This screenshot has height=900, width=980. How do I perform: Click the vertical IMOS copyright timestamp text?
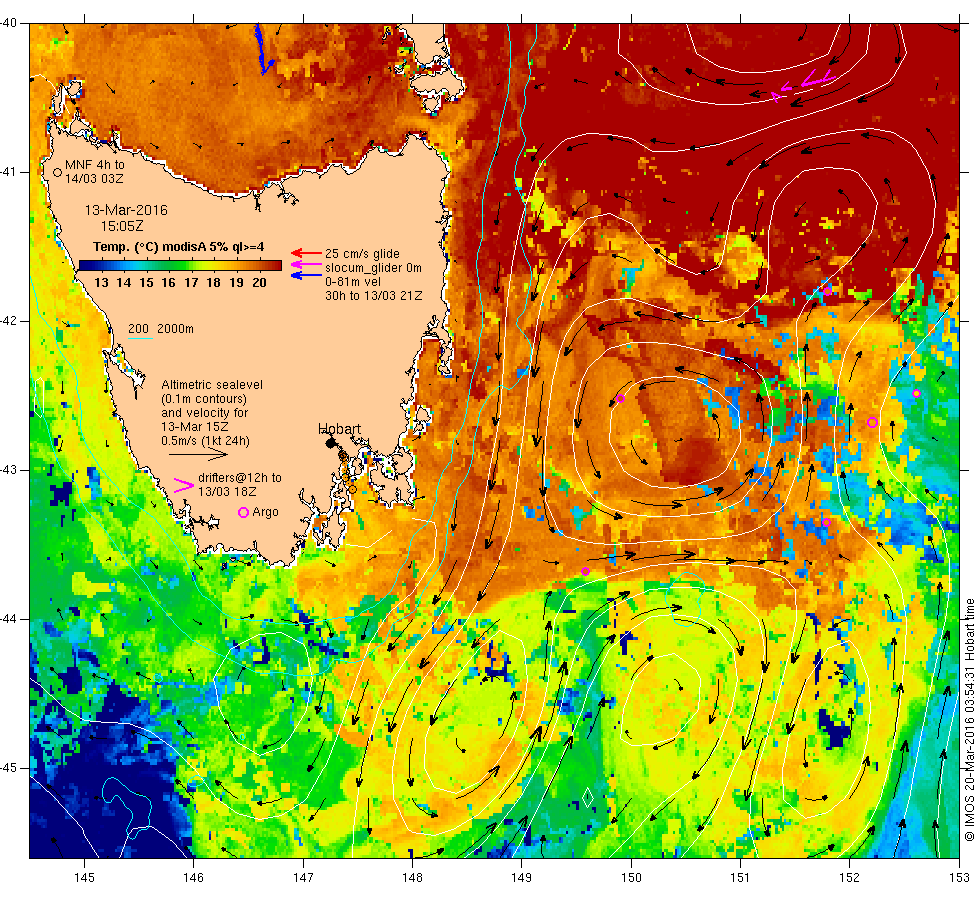pos(969,719)
